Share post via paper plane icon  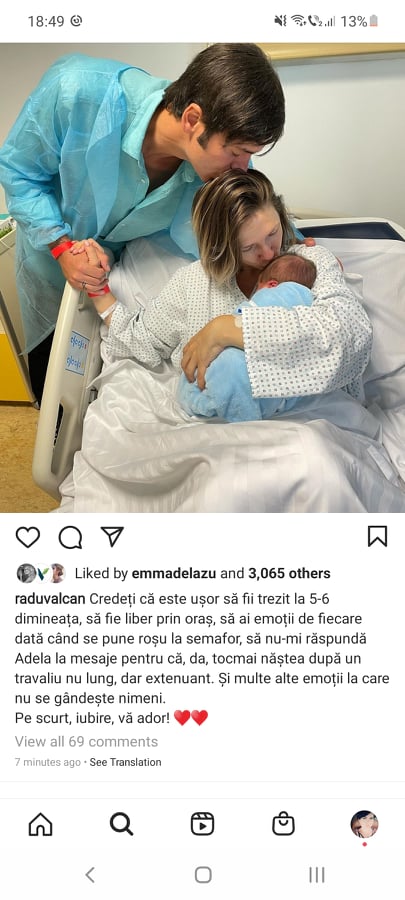tap(112, 536)
